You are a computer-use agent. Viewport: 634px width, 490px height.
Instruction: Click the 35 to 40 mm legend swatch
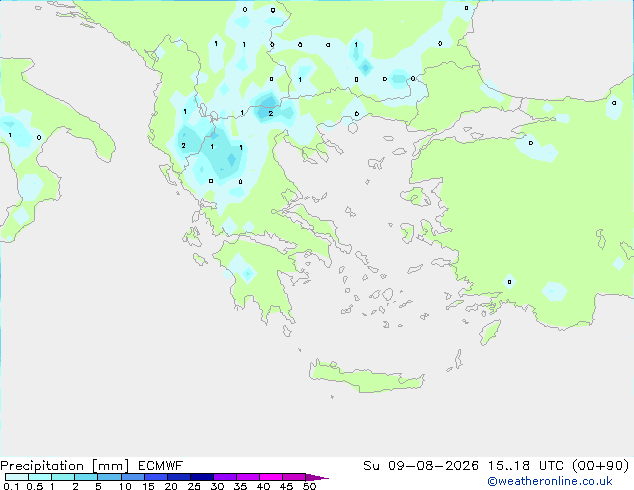click(x=247, y=477)
